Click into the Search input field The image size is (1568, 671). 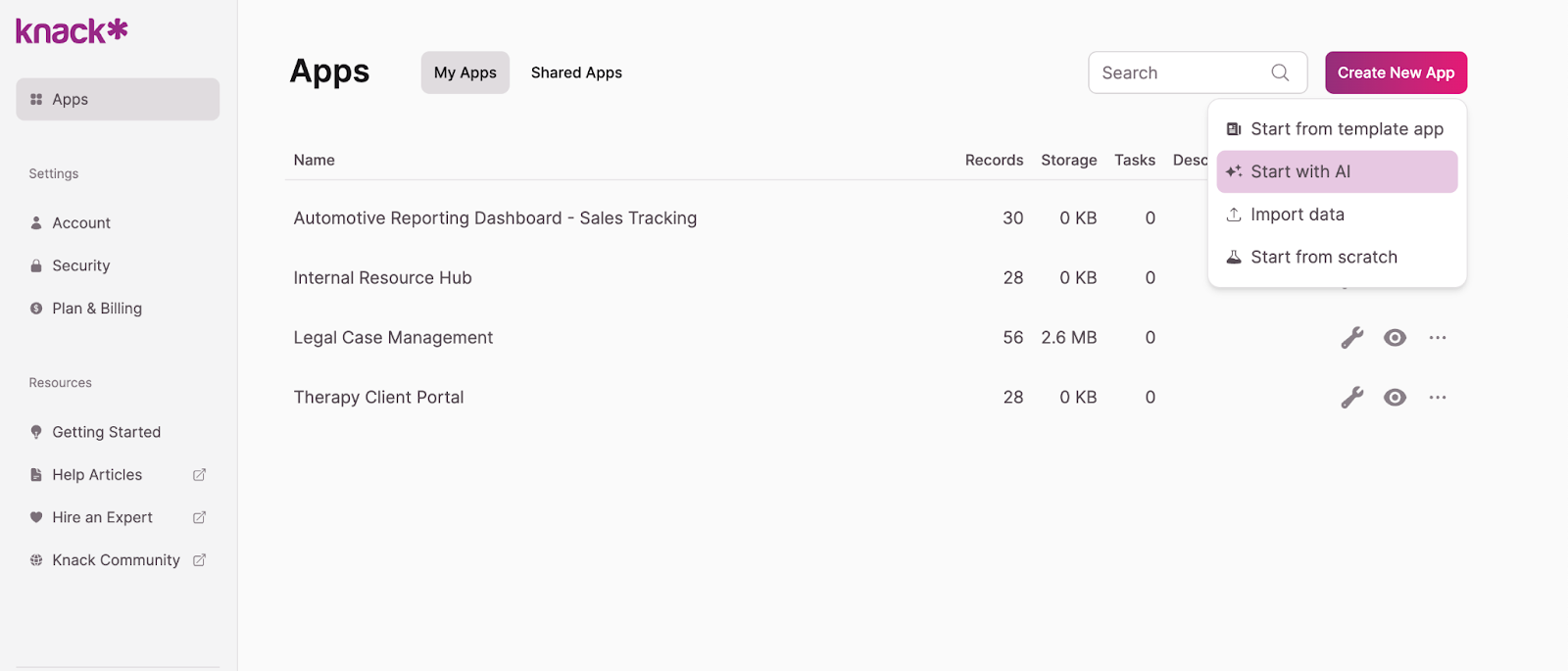[1181, 72]
